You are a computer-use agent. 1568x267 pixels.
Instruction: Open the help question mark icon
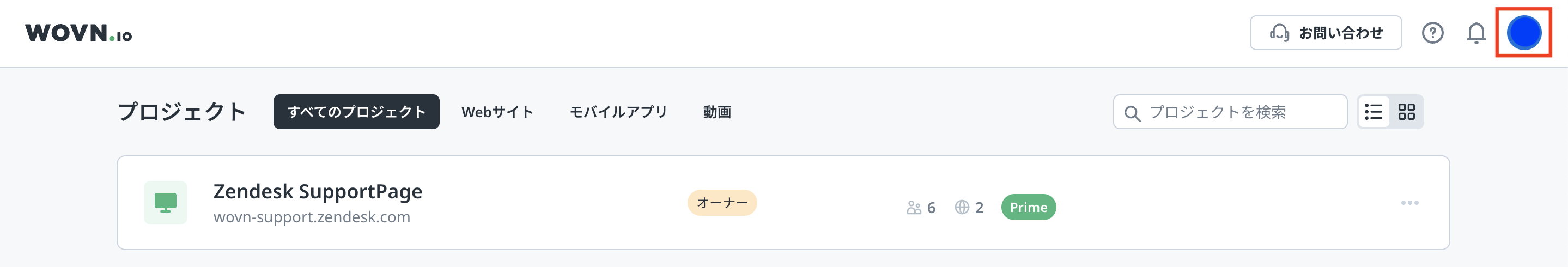point(1432,33)
